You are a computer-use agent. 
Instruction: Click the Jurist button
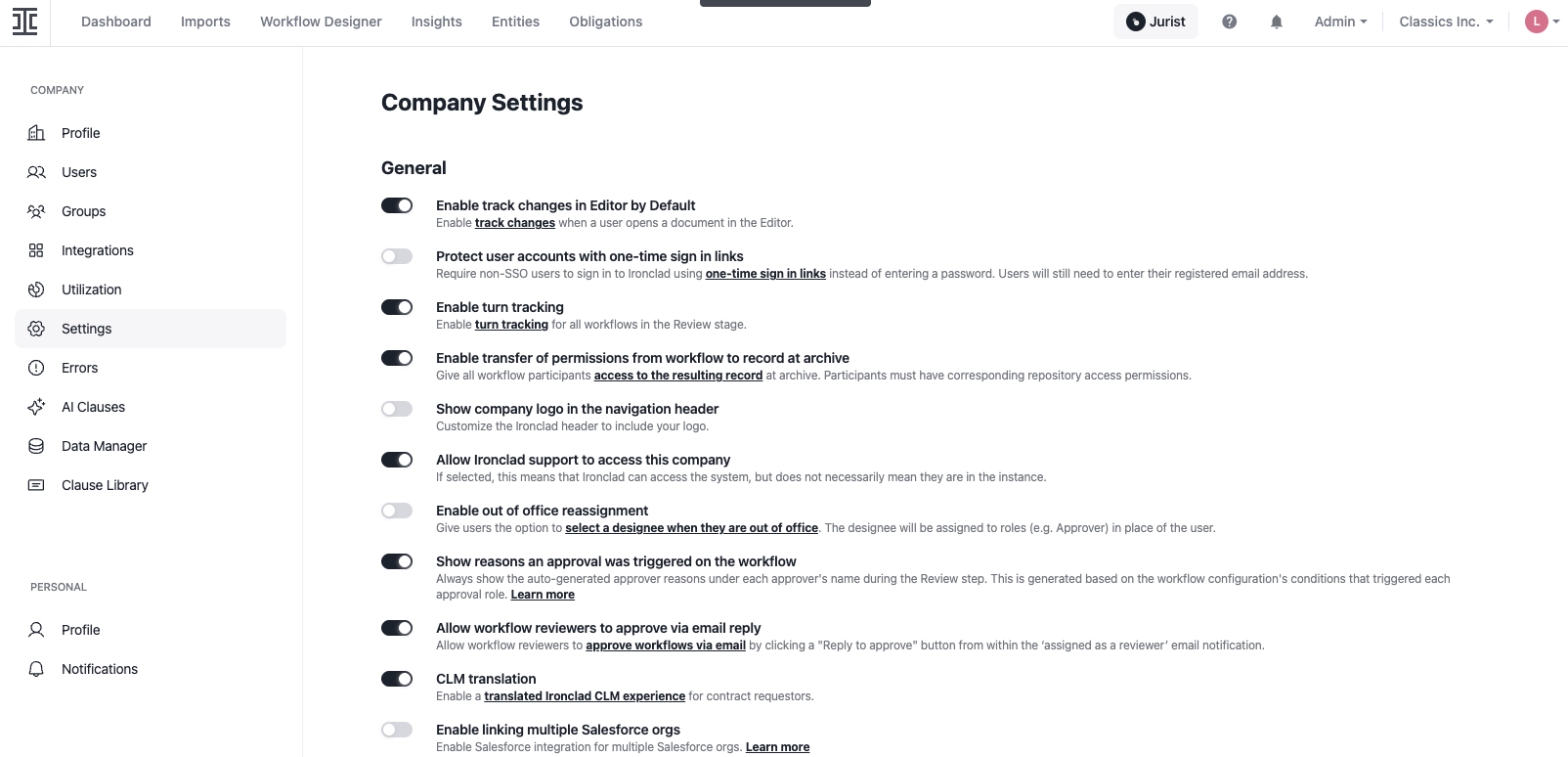[1155, 22]
